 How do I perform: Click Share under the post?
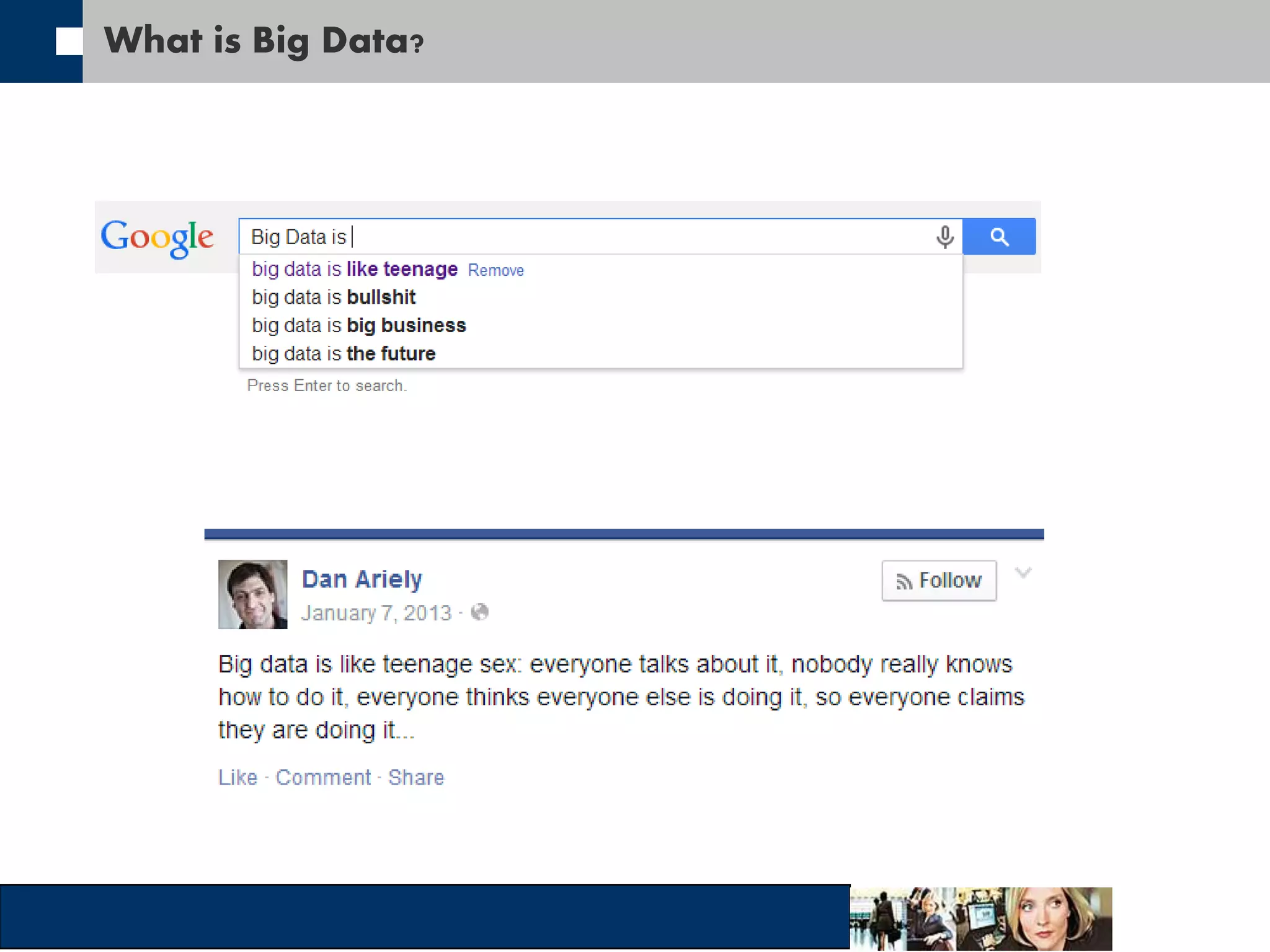click(416, 777)
